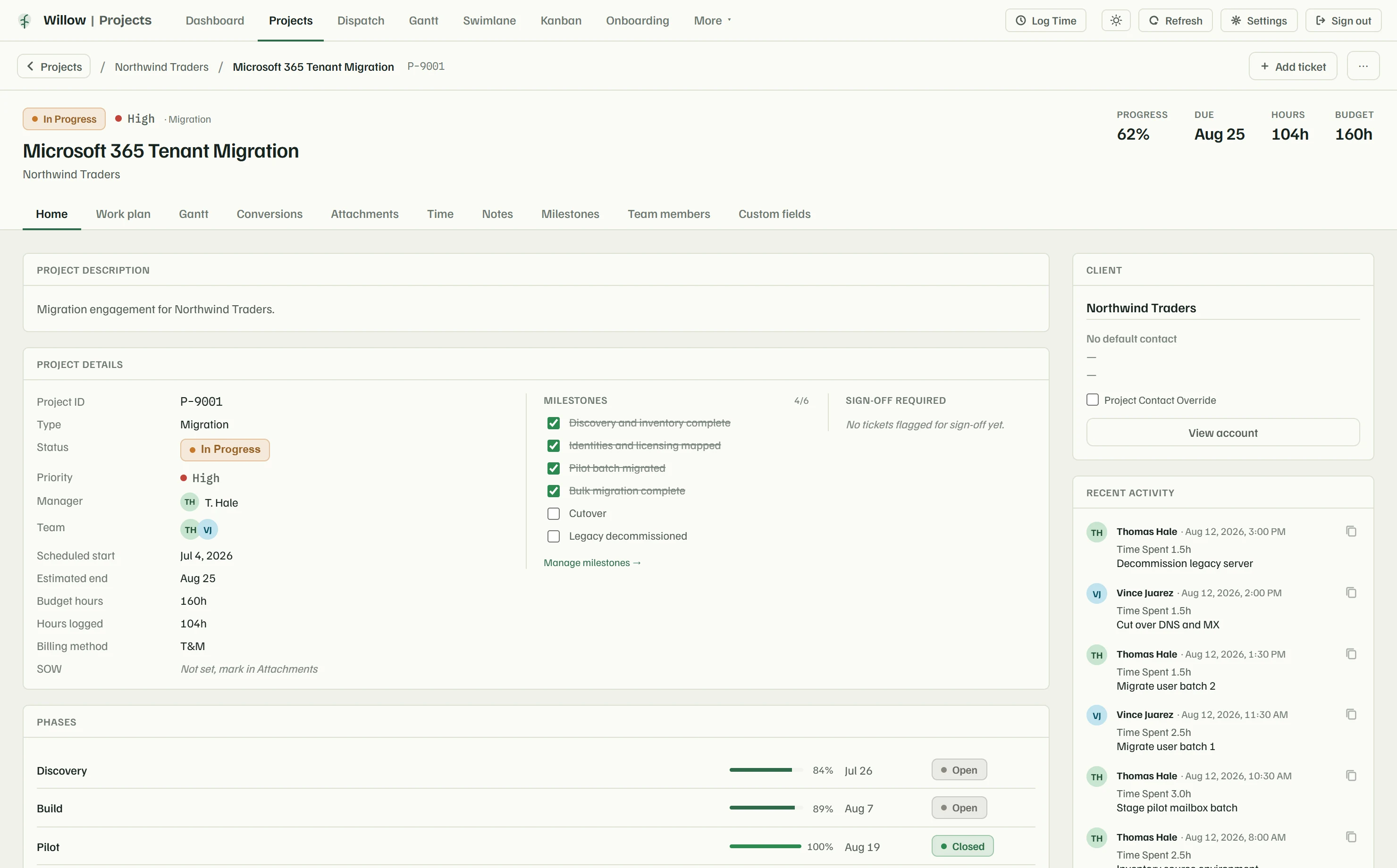
Task: Switch to Kanban view
Action: pyautogui.click(x=561, y=21)
